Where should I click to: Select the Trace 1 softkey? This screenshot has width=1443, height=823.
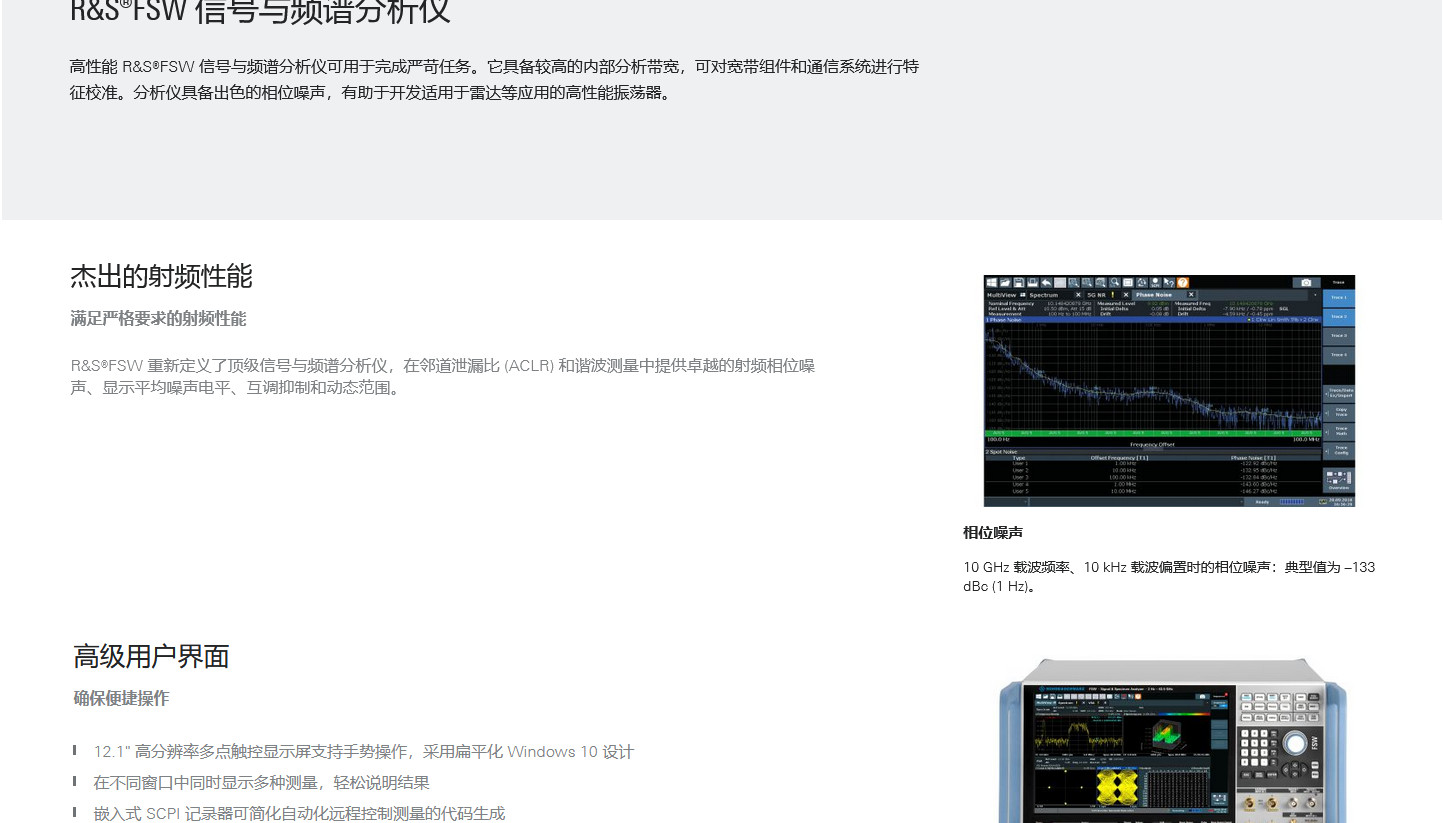[1339, 298]
